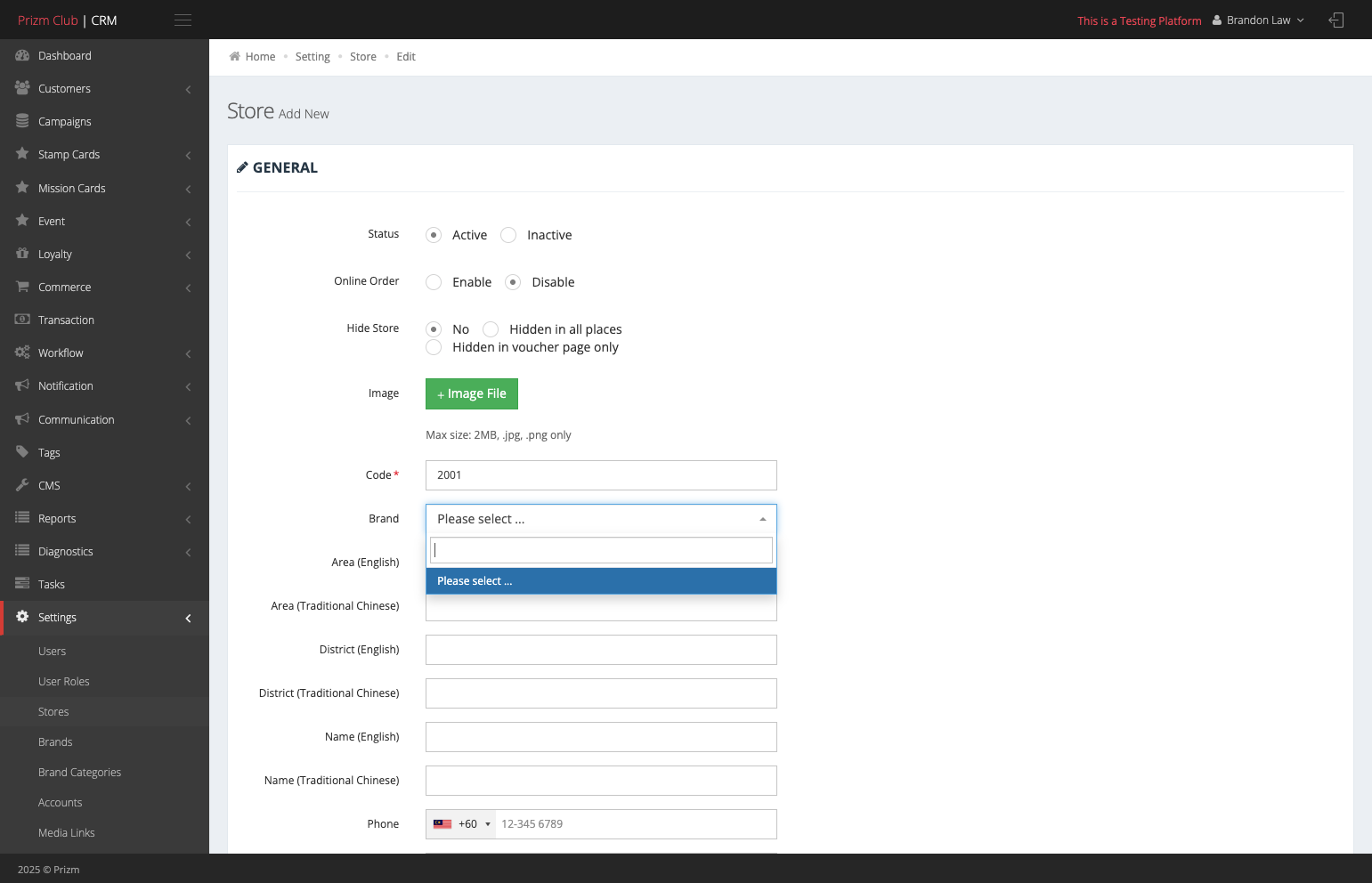Click the Transaction money icon
This screenshot has width=1372, height=883.
[22, 320]
